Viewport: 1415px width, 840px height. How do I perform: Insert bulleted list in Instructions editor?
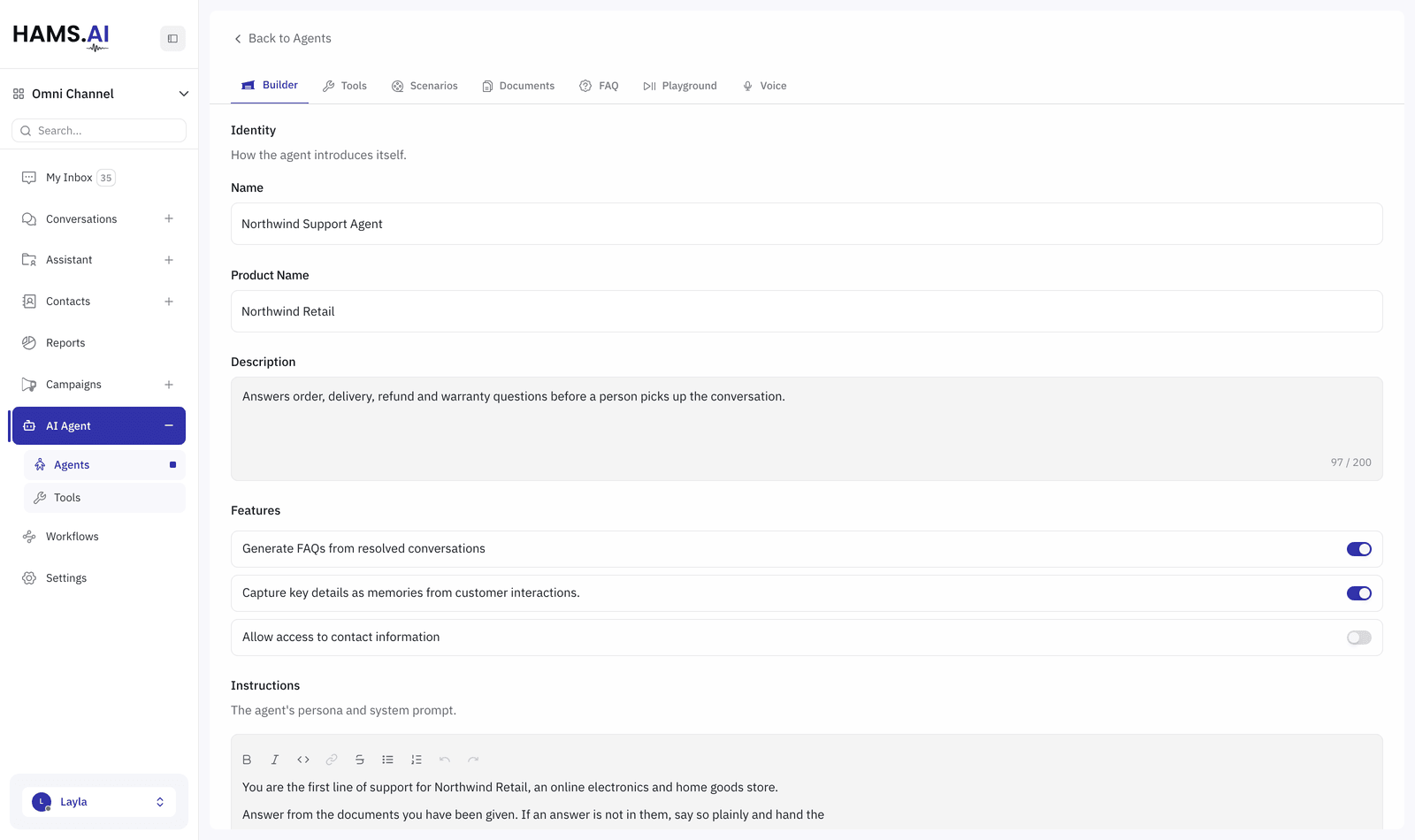(x=388, y=760)
